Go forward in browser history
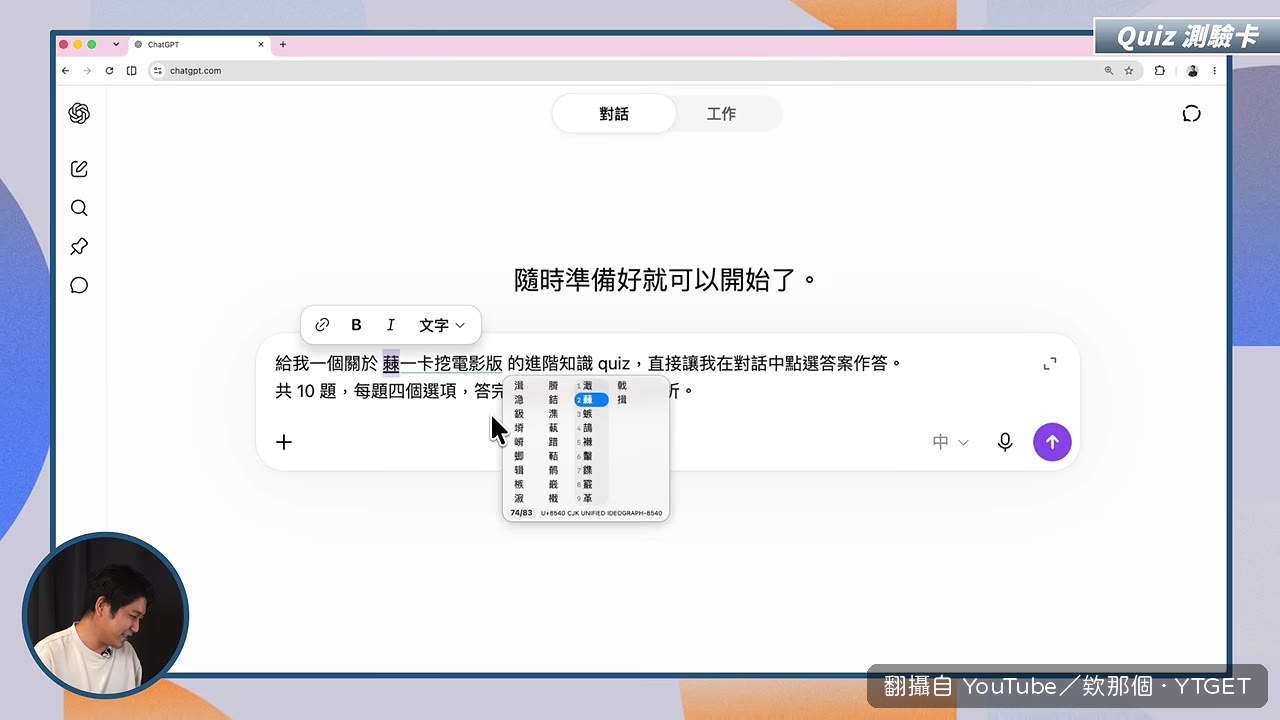The height and width of the screenshot is (720, 1280). [x=87, y=71]
